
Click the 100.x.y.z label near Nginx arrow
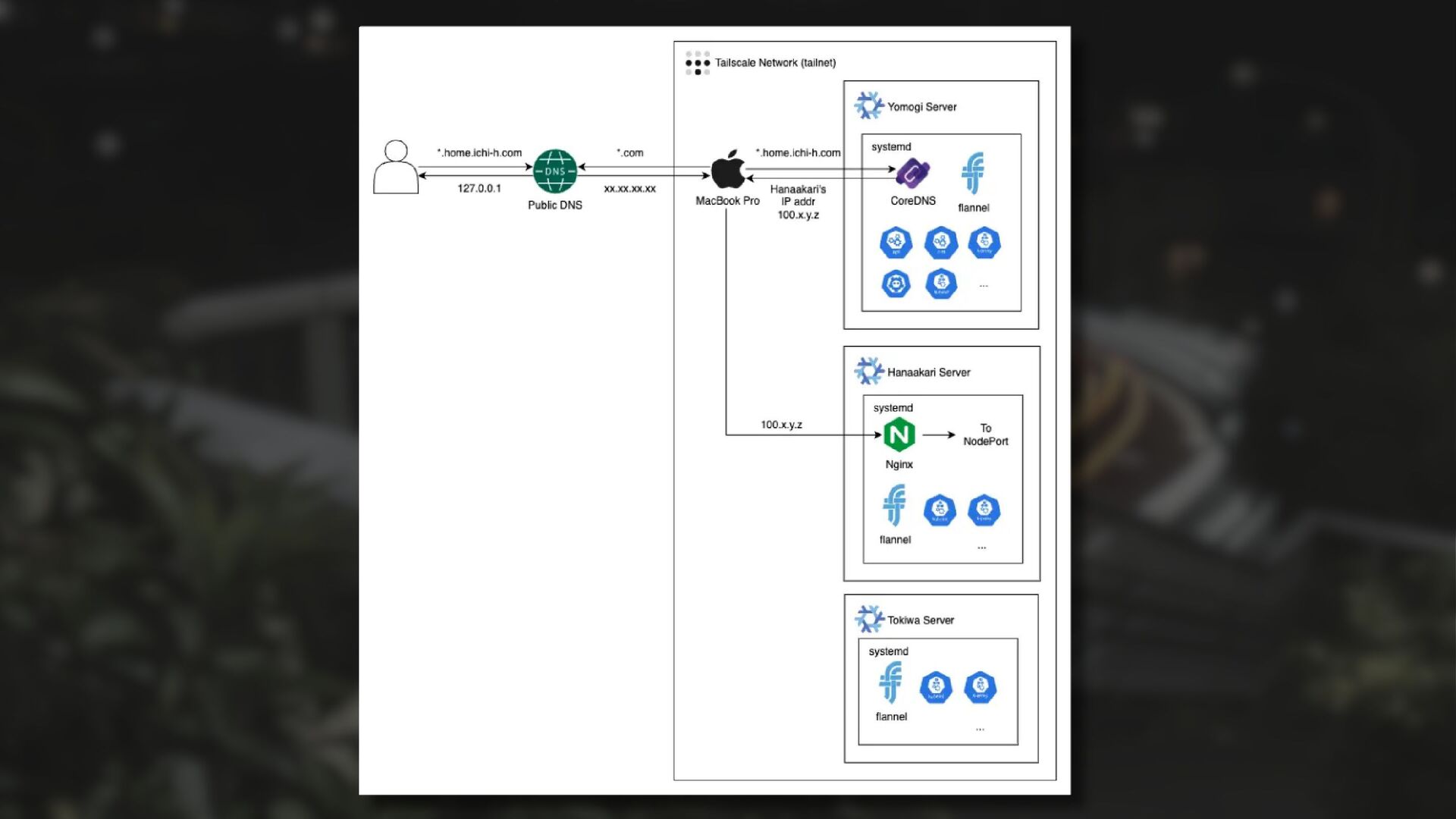[781, 425]
